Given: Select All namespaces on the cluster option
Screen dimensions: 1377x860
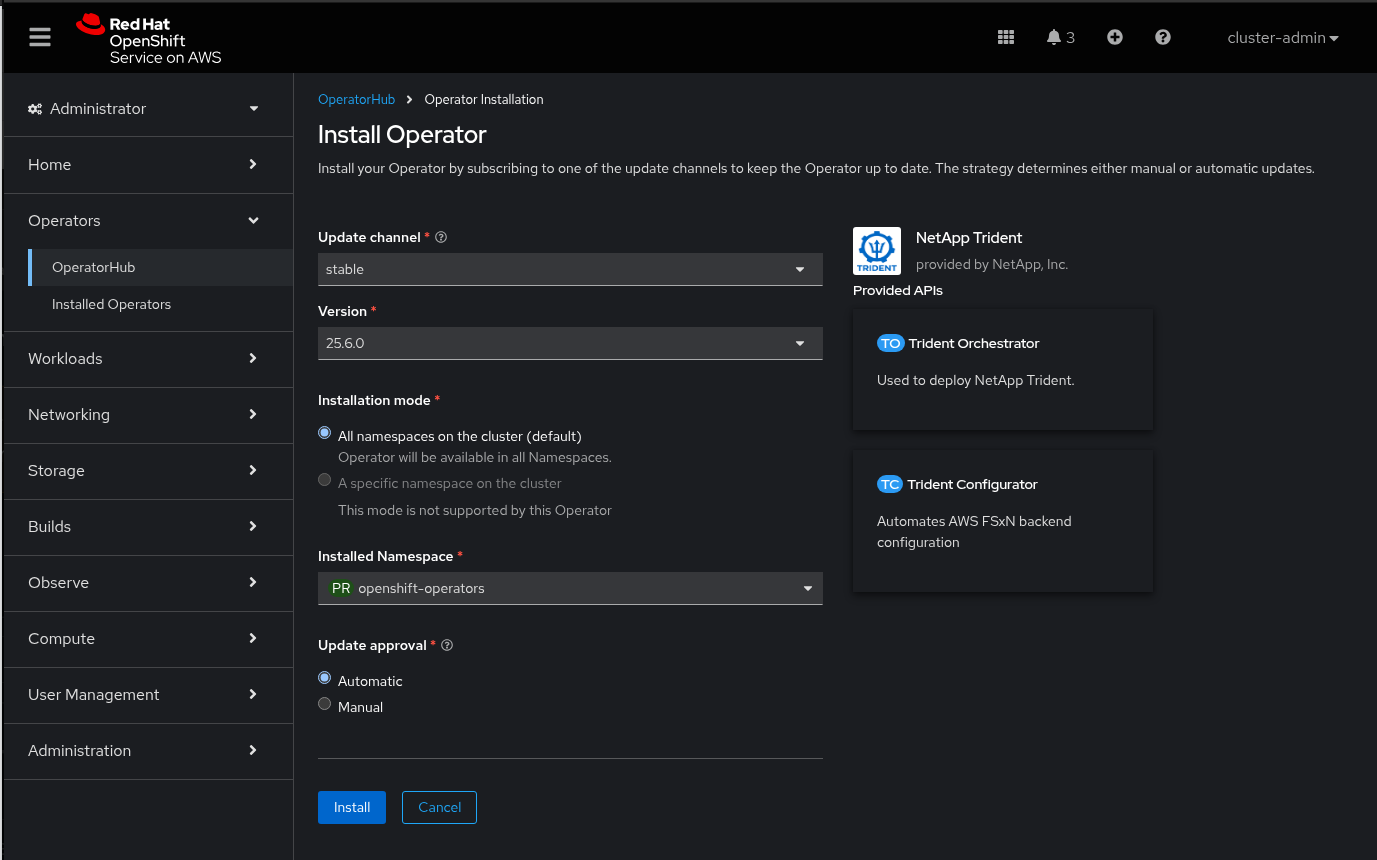Looking at the screenshot, I should [324, 434].
